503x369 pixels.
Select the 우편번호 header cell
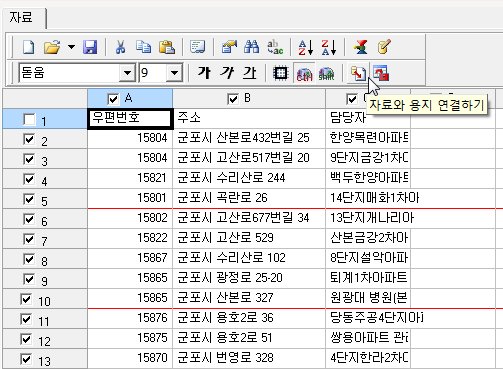[x=130, y=118]
